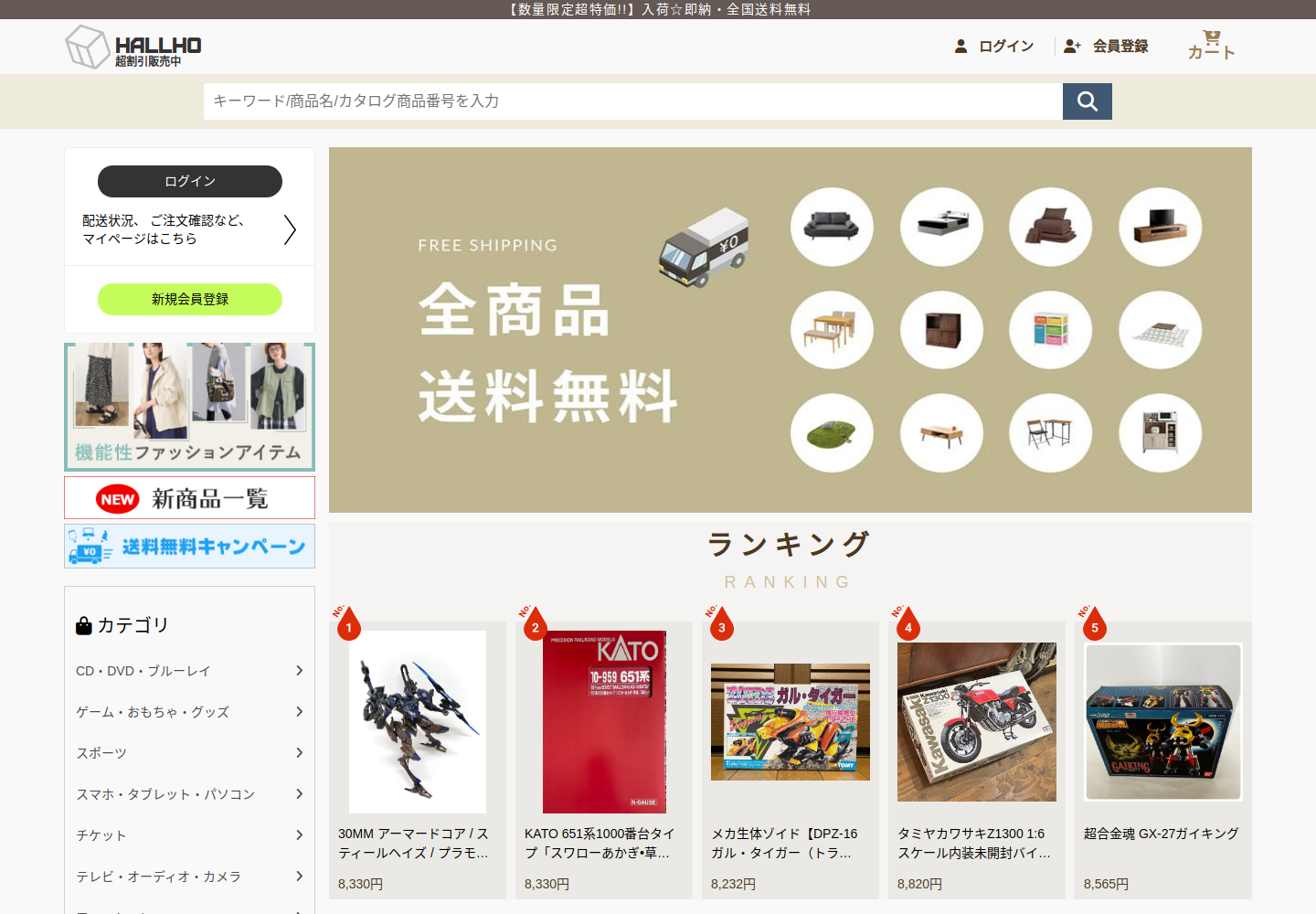The height and width of the screenshot is (914, 1316).
Task: Open 会員登録 link in header
Action: pos(1120,46)
